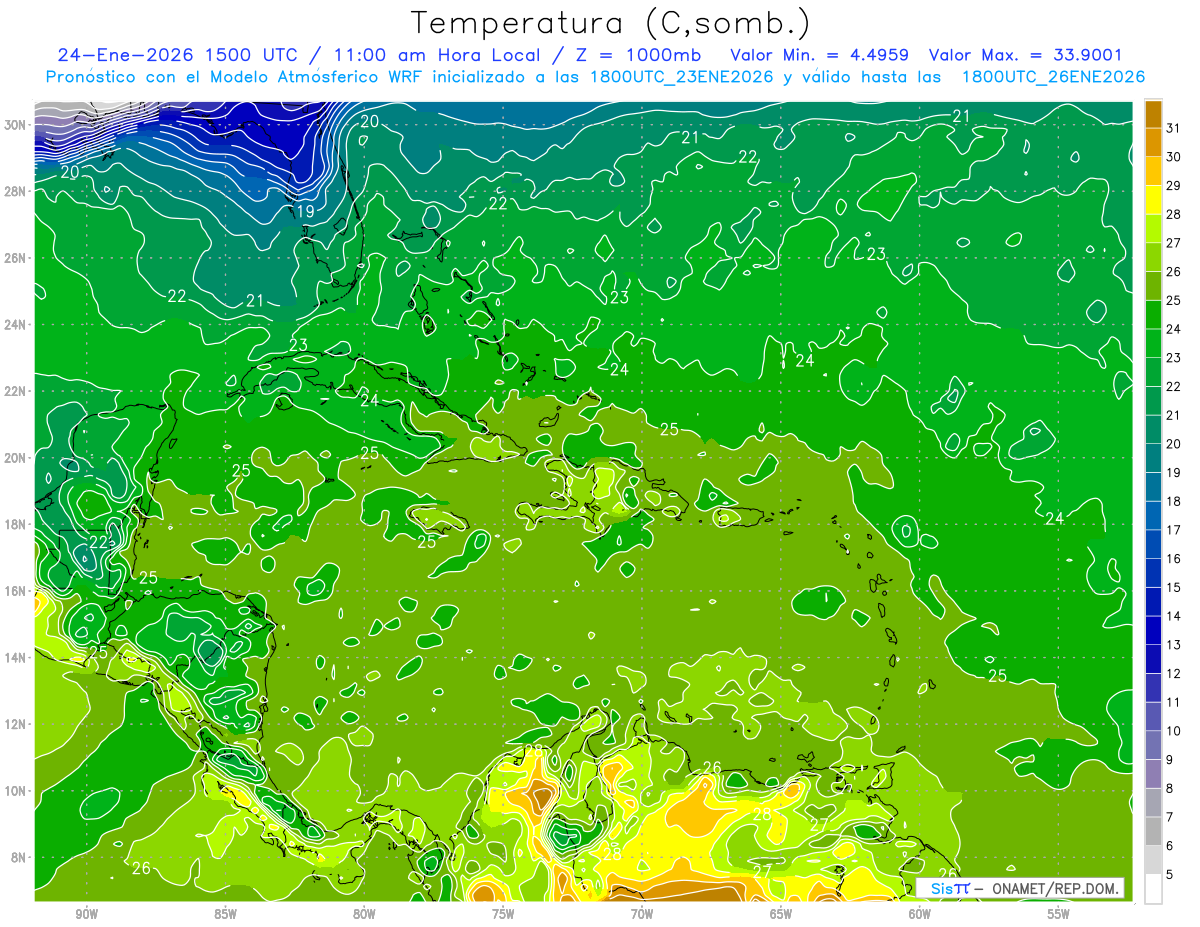Click the 28N latitude axis label

17,191
